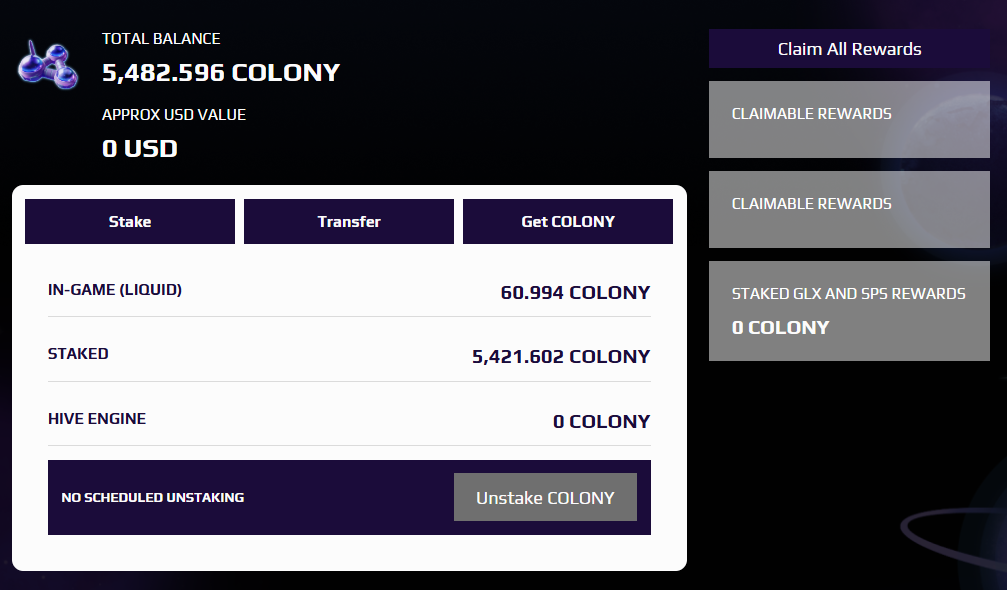The height and width of the screenshot is (590, 1007).
Task: Click the 0 USD approximate value
Action: click(140, 149)
